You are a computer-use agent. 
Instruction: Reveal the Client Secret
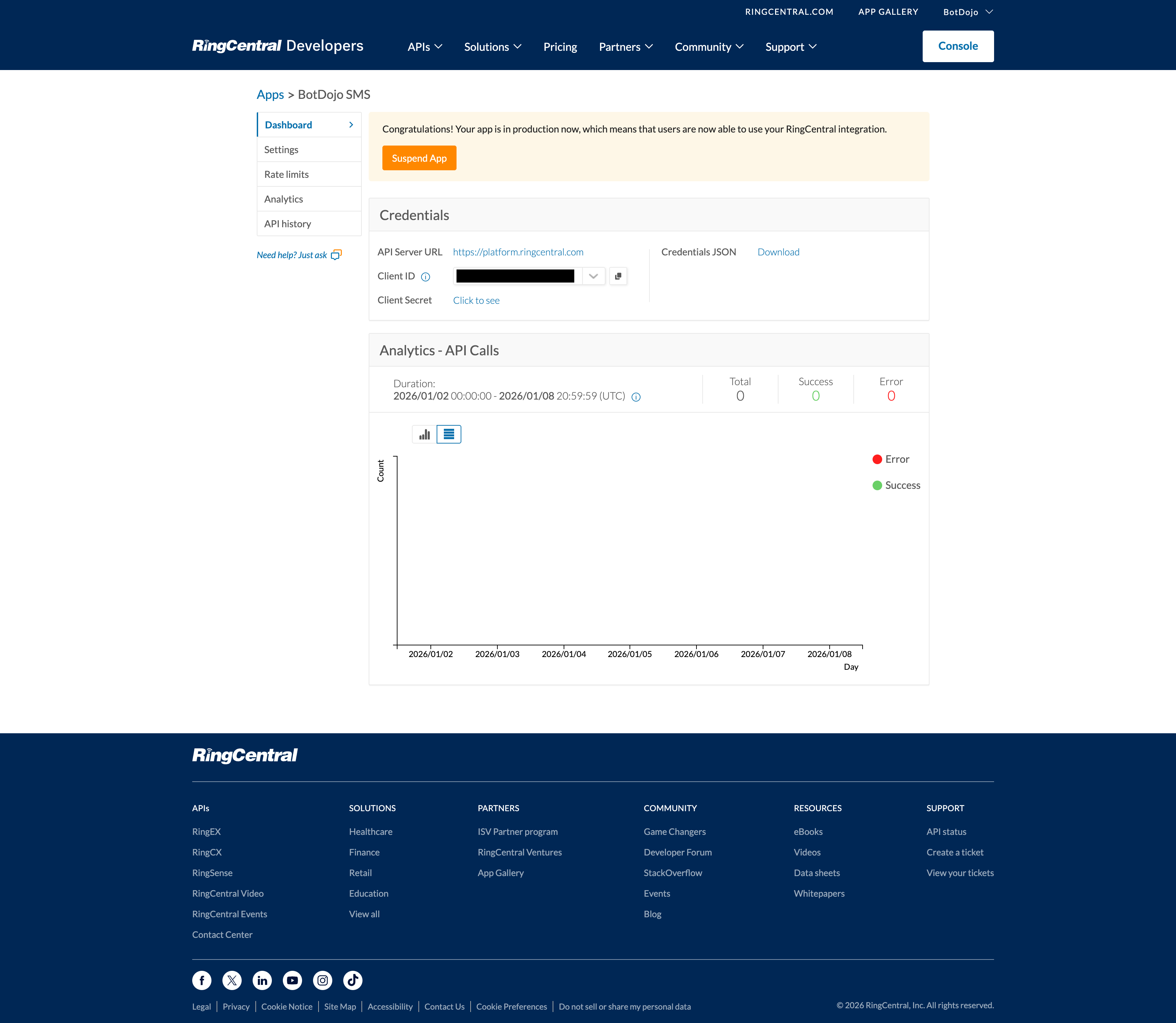tap(476, 300)
